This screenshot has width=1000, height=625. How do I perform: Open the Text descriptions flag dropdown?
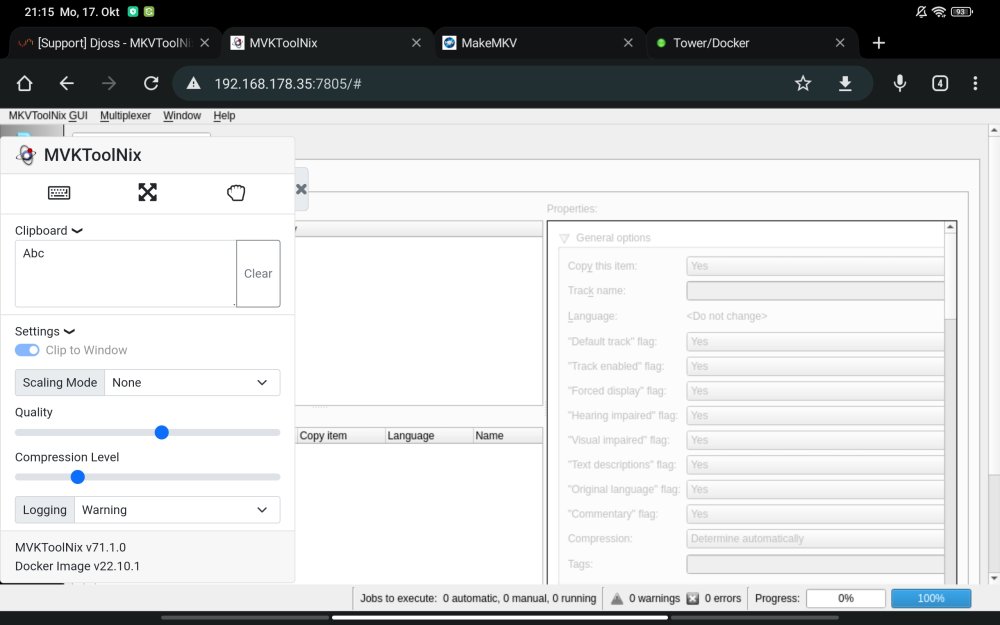[815, 465]
